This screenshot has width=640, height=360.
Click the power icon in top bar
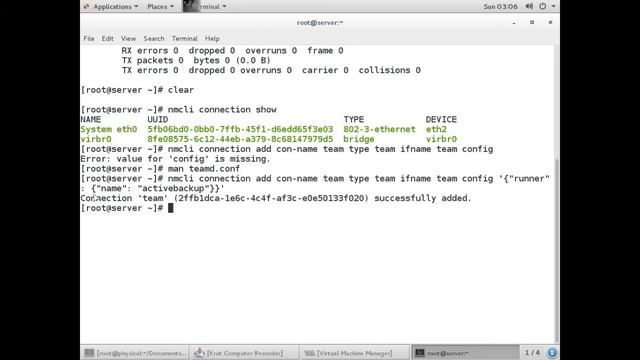pyautogui.click(x=542, y=7)
